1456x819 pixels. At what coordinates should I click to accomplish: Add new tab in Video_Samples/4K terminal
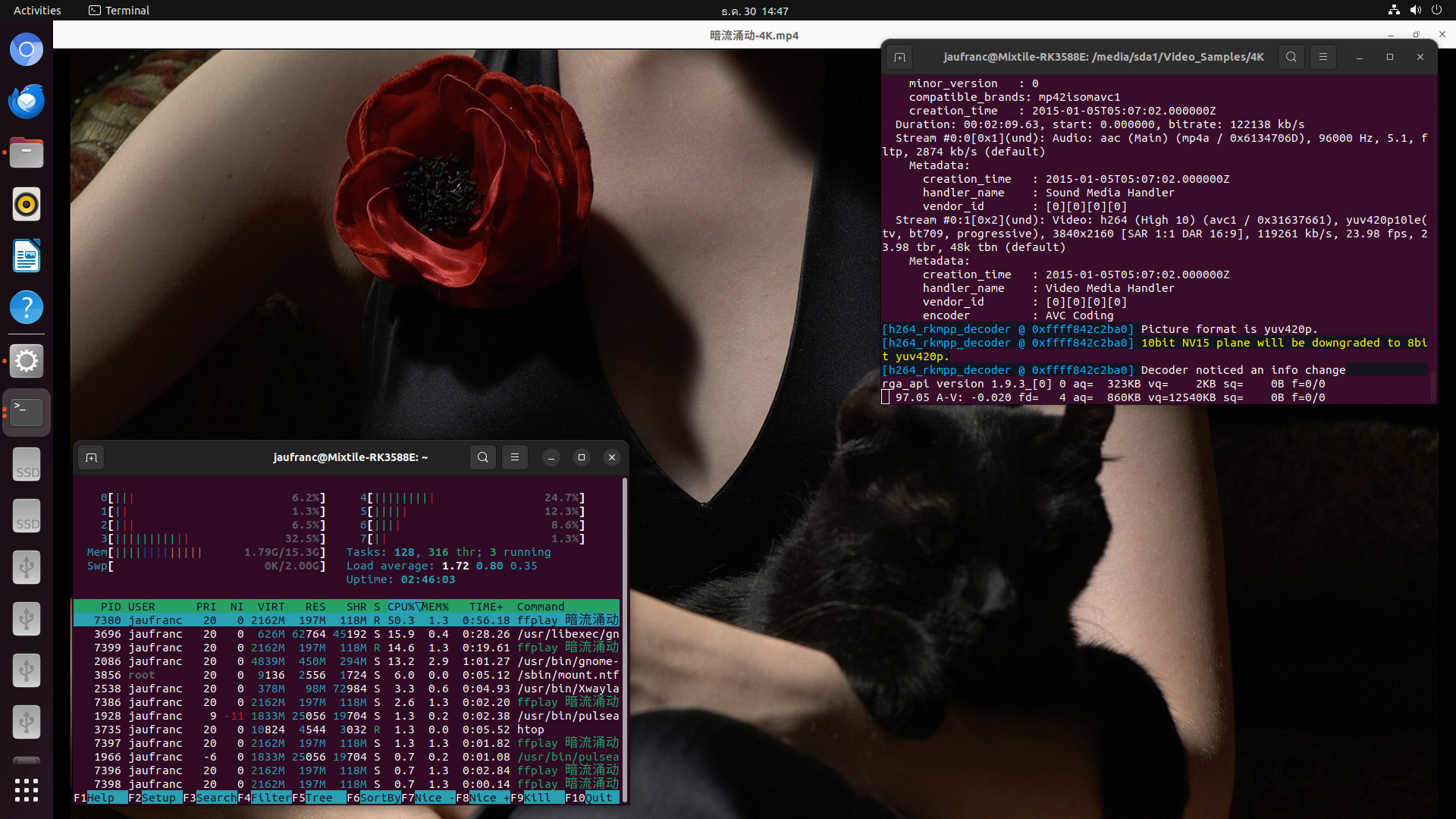(x=899, y=57)
